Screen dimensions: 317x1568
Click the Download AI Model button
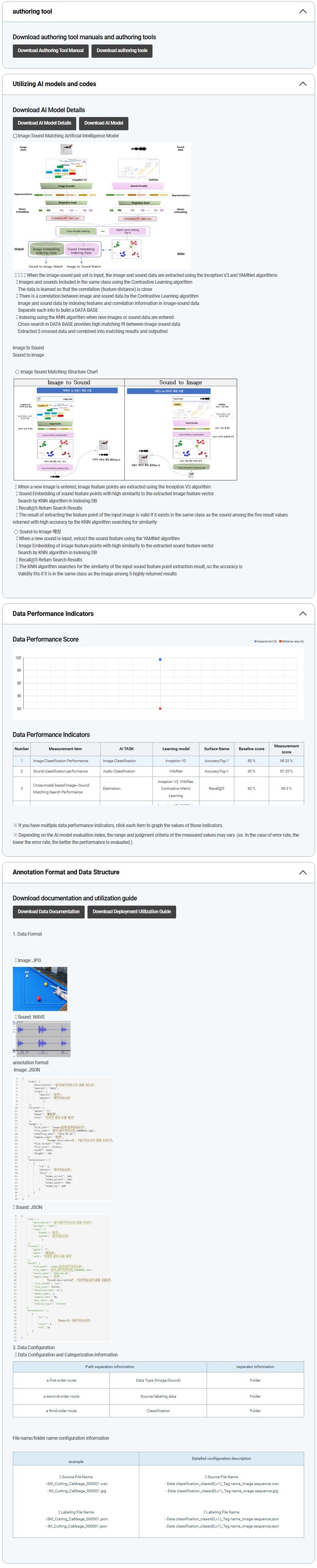(104, 123)
